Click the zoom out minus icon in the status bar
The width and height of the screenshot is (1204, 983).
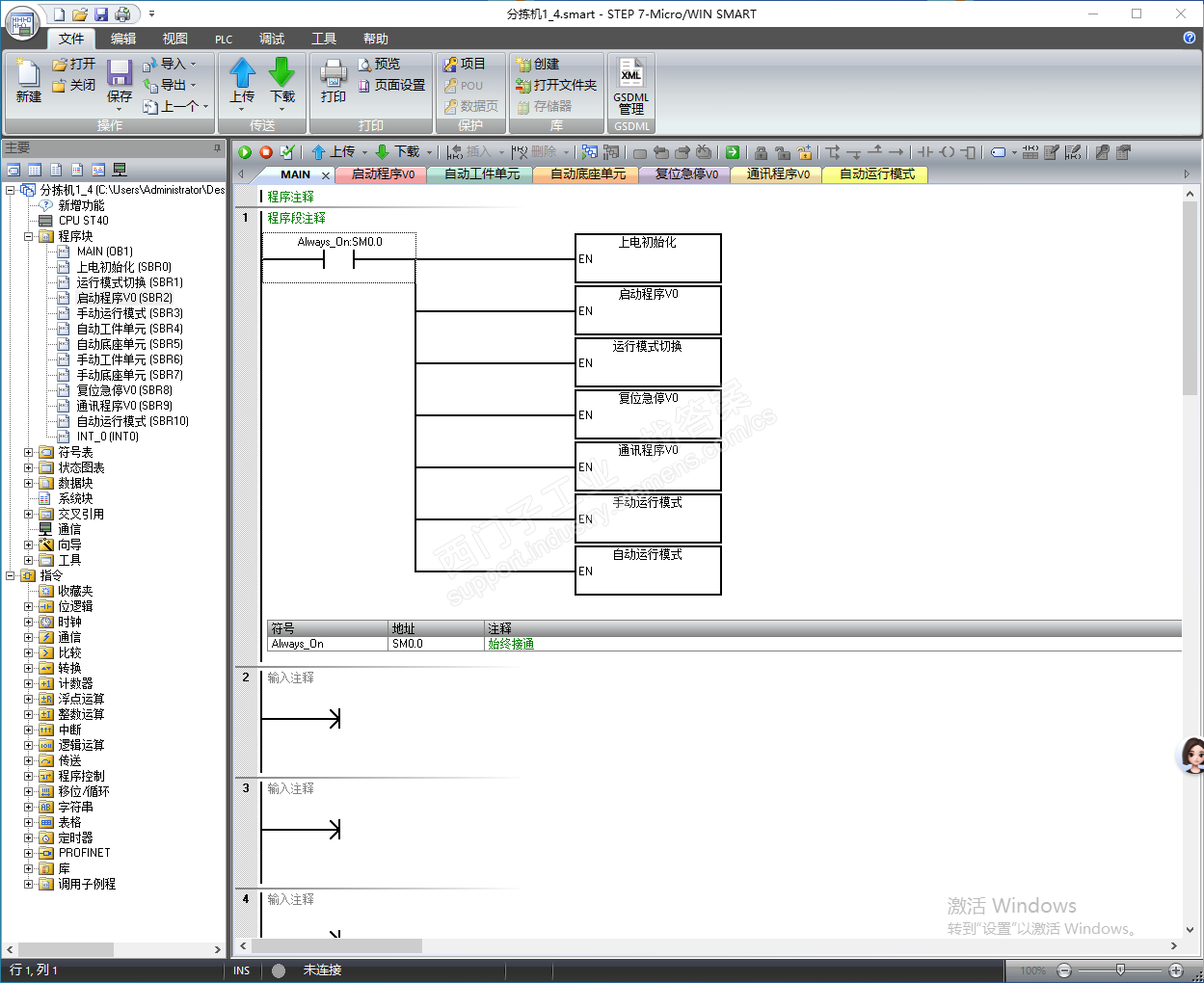click(1064, 970)
